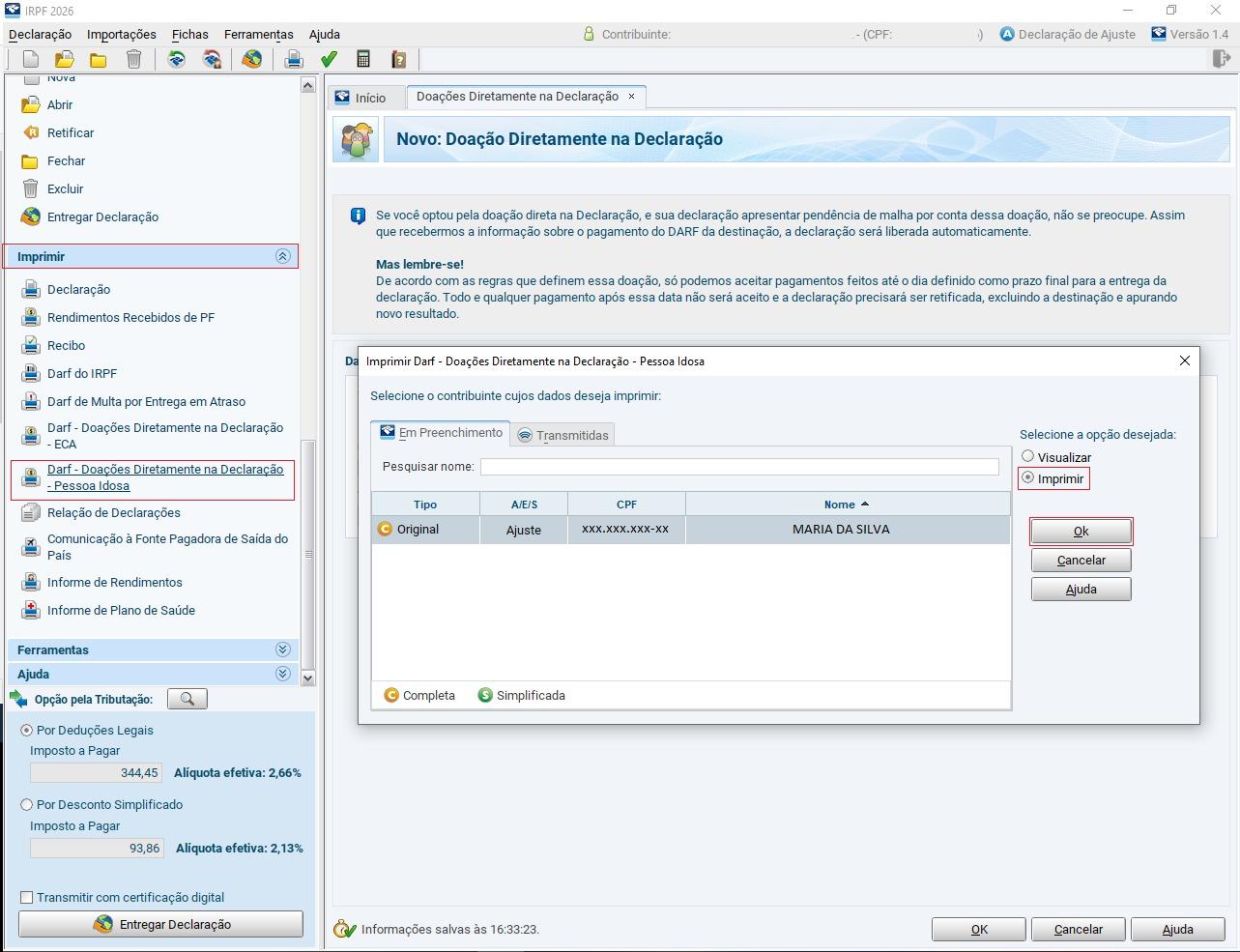This screenshot has width=1240, height=952.
Task: Click the sidebar scroll down arrow
Action: [308, 678]
